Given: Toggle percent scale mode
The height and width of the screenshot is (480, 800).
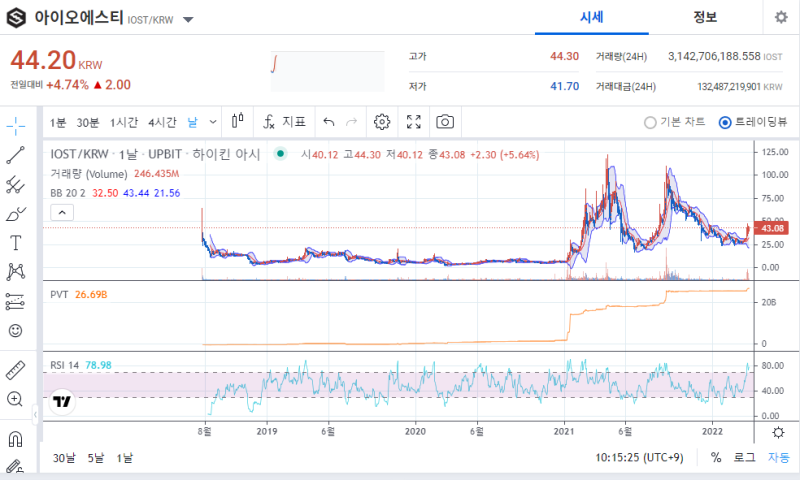Looking at the screenshot, I should (716, 458).
